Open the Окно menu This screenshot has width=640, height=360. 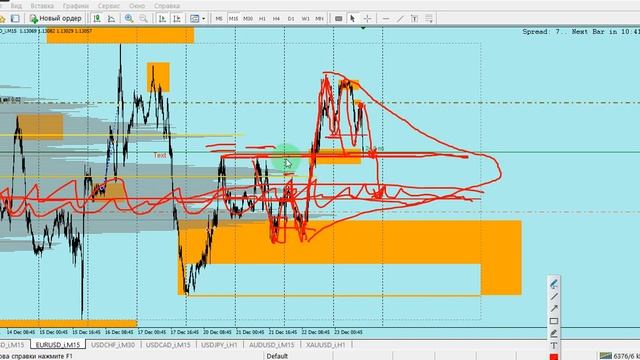point(137,6)
